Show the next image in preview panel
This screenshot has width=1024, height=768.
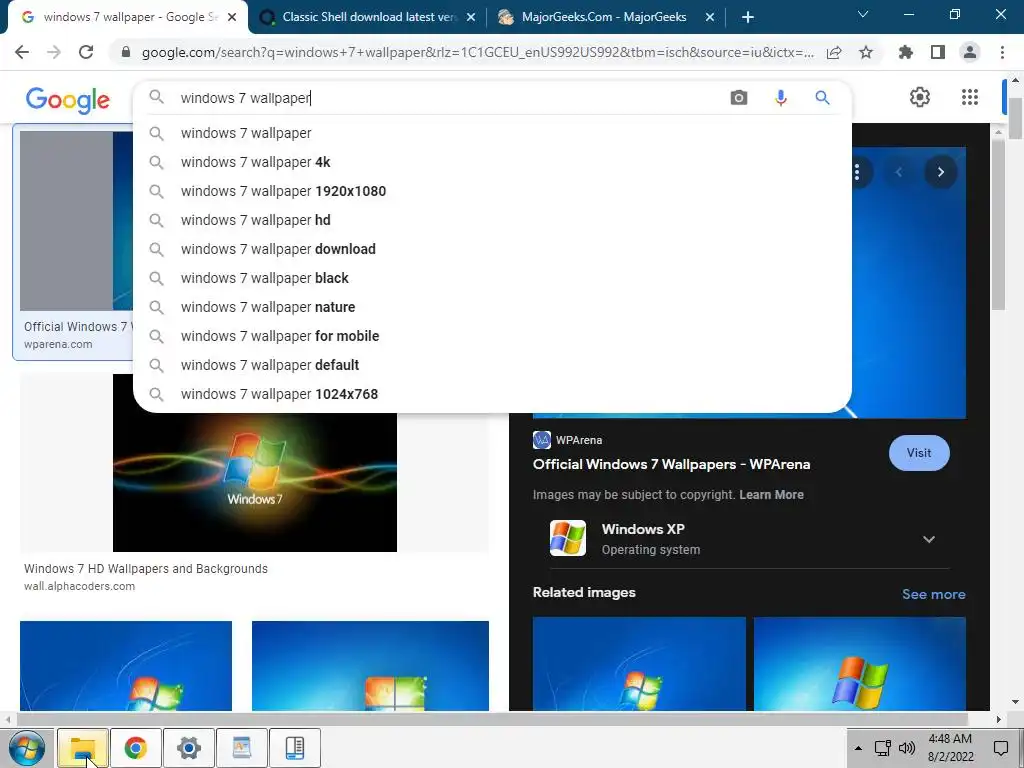coord(940,172)
